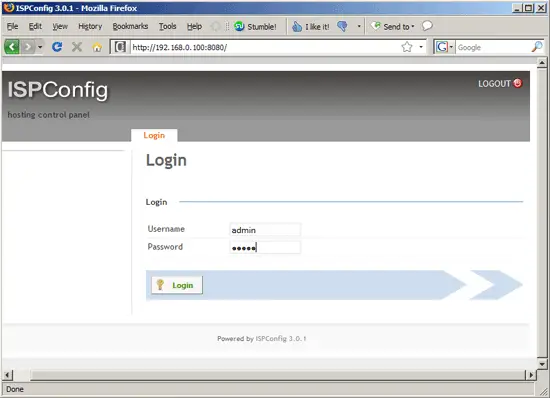The width and height of the screenshot is (550, 398).
Task: Click the horizontal scrollbar left arrow
Action: point(7,375)
